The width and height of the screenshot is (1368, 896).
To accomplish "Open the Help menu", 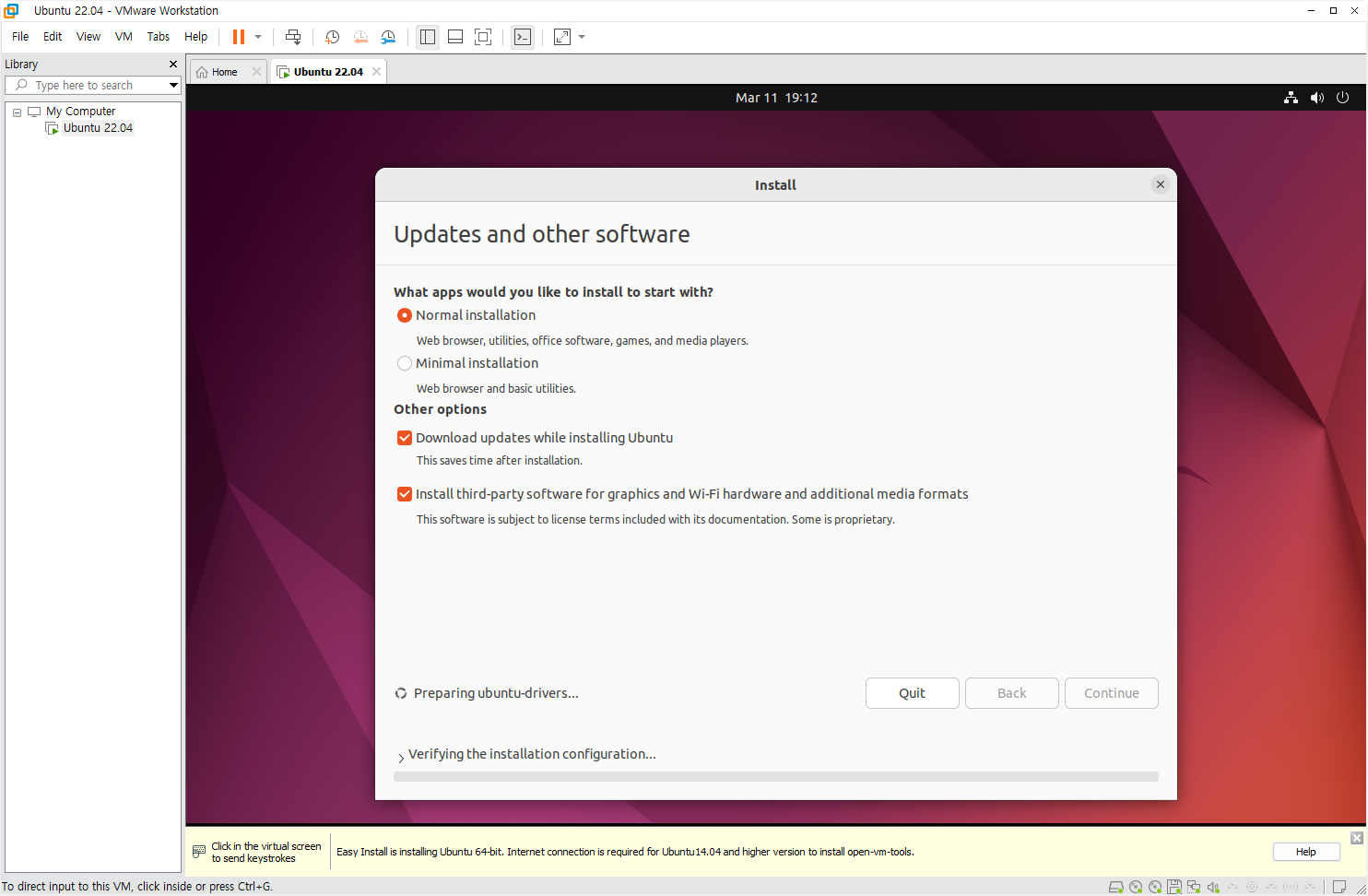I will point(195,37).
